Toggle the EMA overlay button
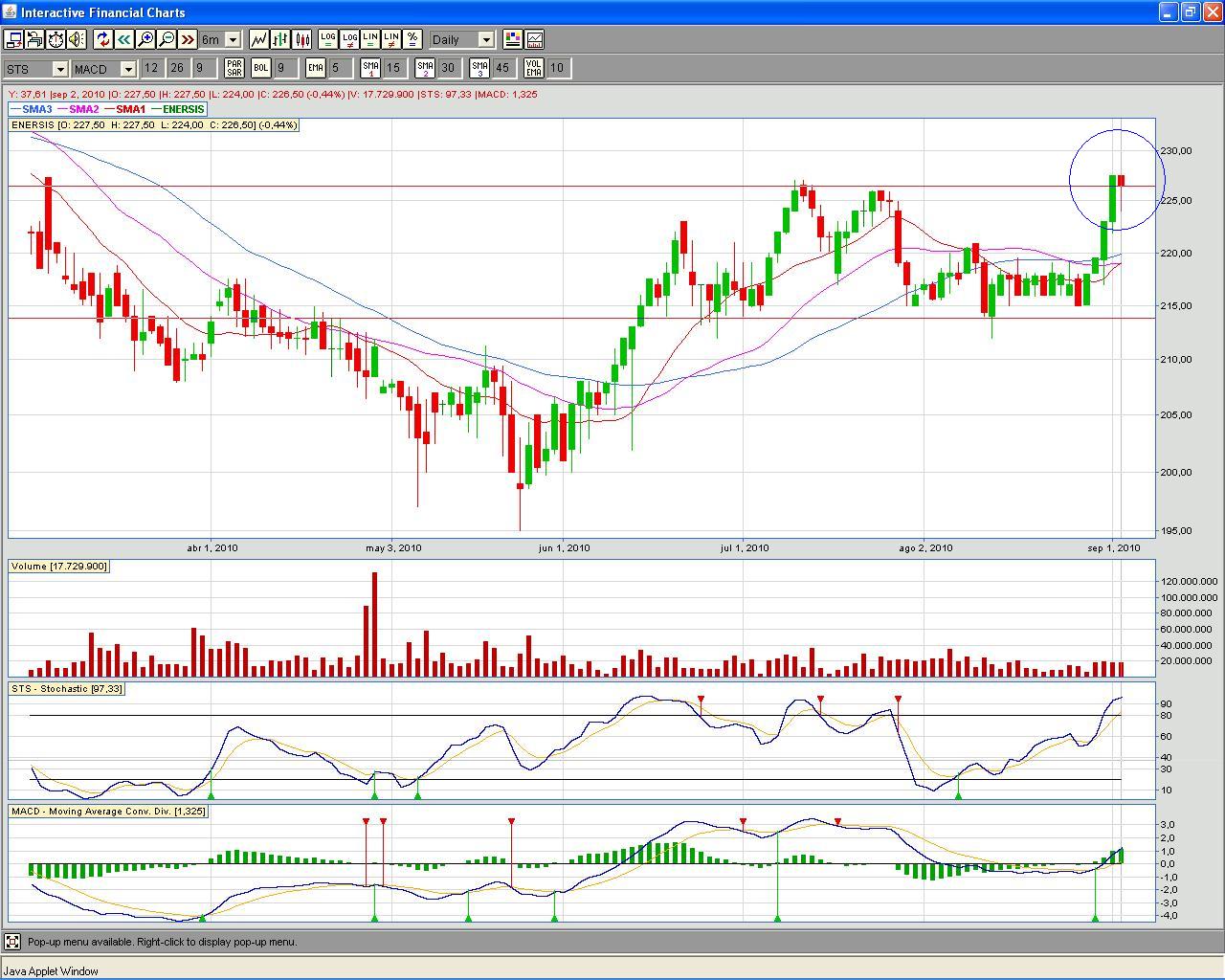 click(316, 68)
